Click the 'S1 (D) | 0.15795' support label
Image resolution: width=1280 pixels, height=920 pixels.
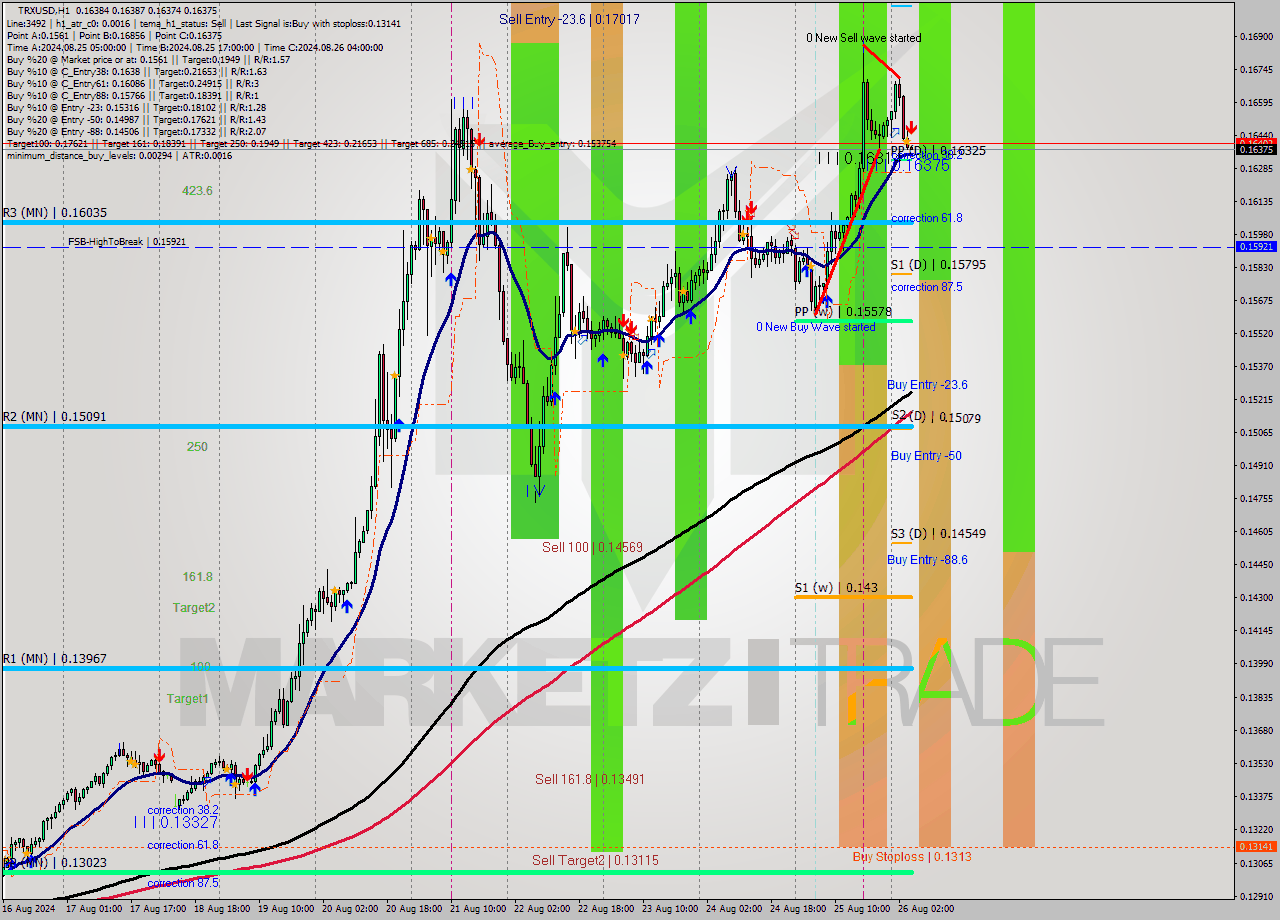coord(939,265)
